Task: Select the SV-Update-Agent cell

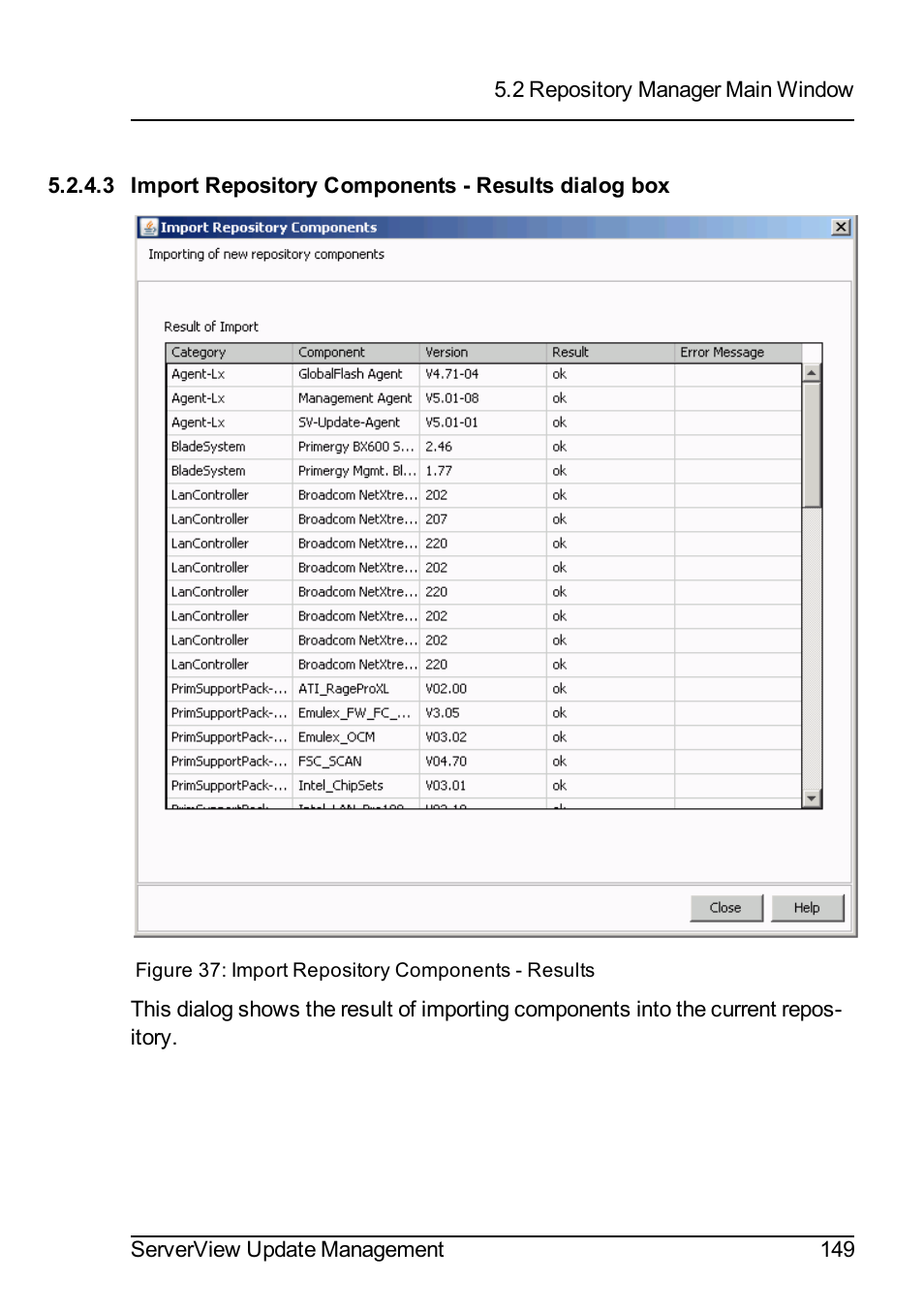Action: (356, 422)
